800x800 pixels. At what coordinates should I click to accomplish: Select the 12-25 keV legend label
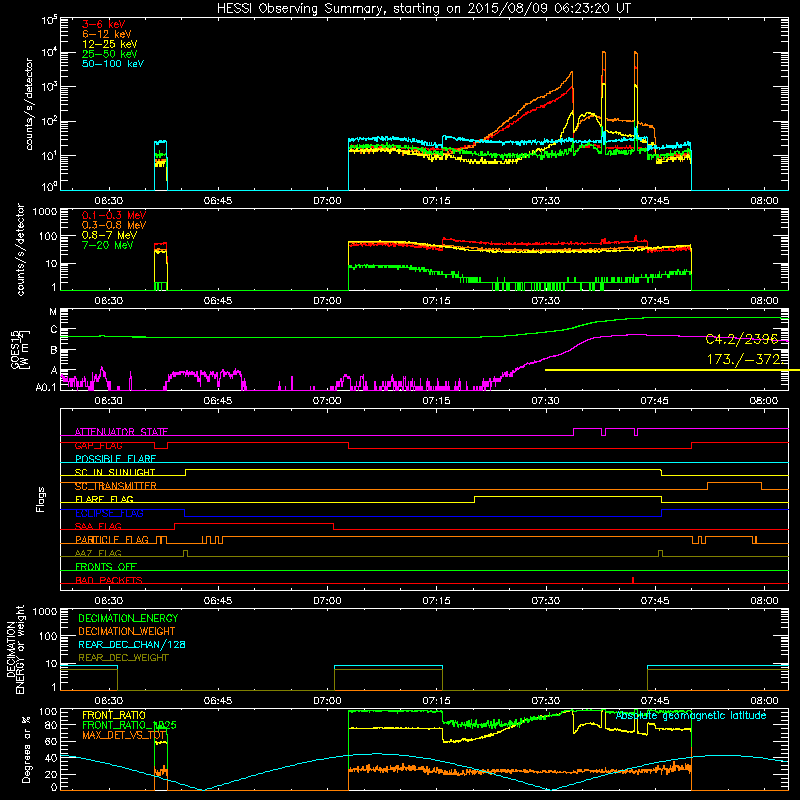coord(109,44)
